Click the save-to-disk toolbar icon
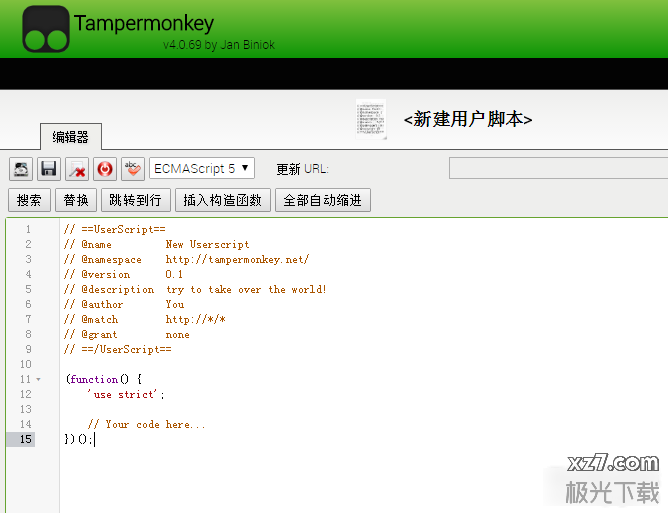668x513 pixels. pos(21,169)
